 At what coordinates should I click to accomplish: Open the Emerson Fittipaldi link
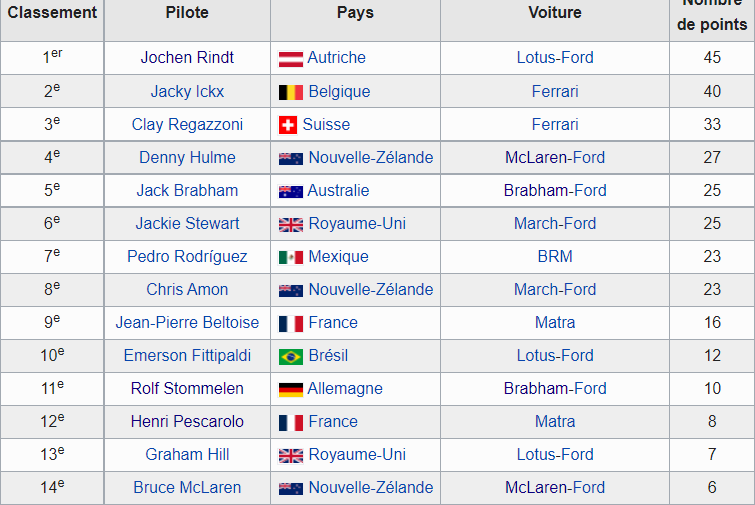click(x=187, y=356)
